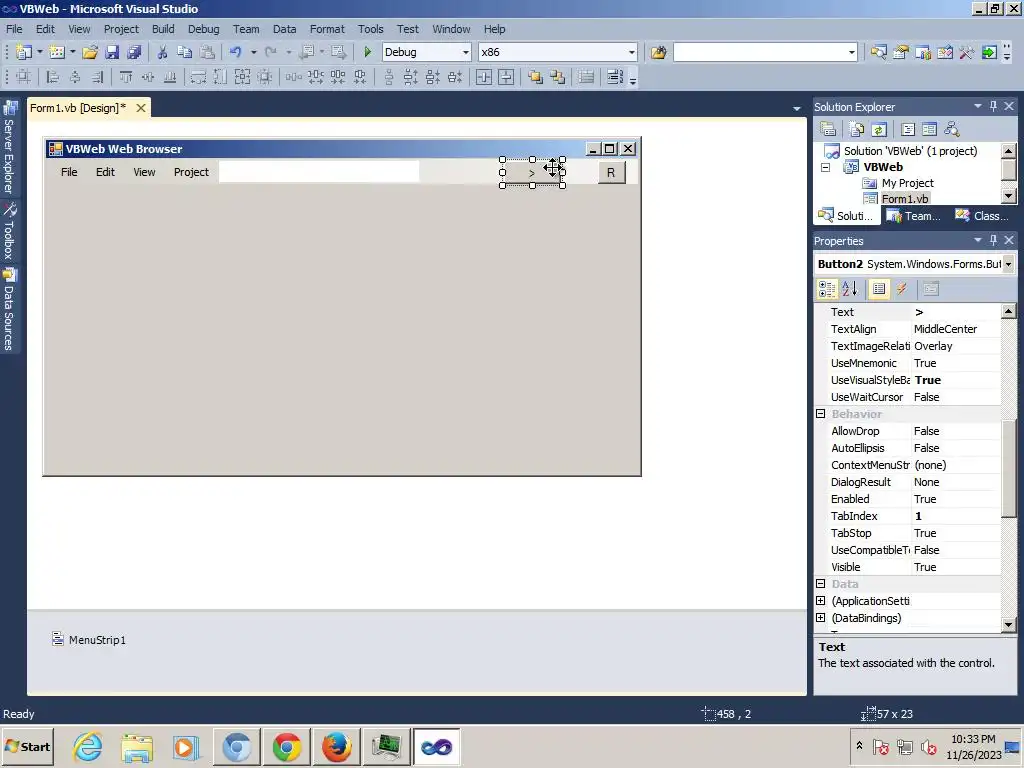This screenshot has height=768, width=1024.
Task: Open Format menu
Action: tap(327, 29)
